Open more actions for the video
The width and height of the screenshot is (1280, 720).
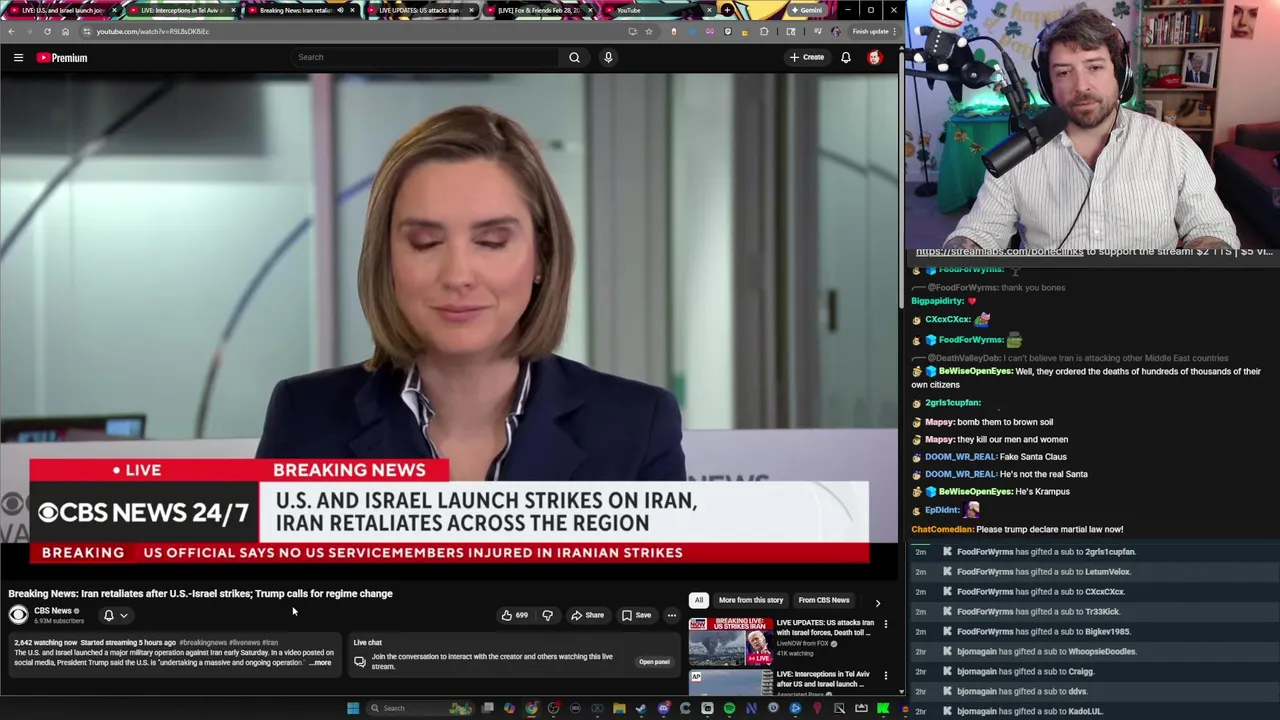point(672,615)
